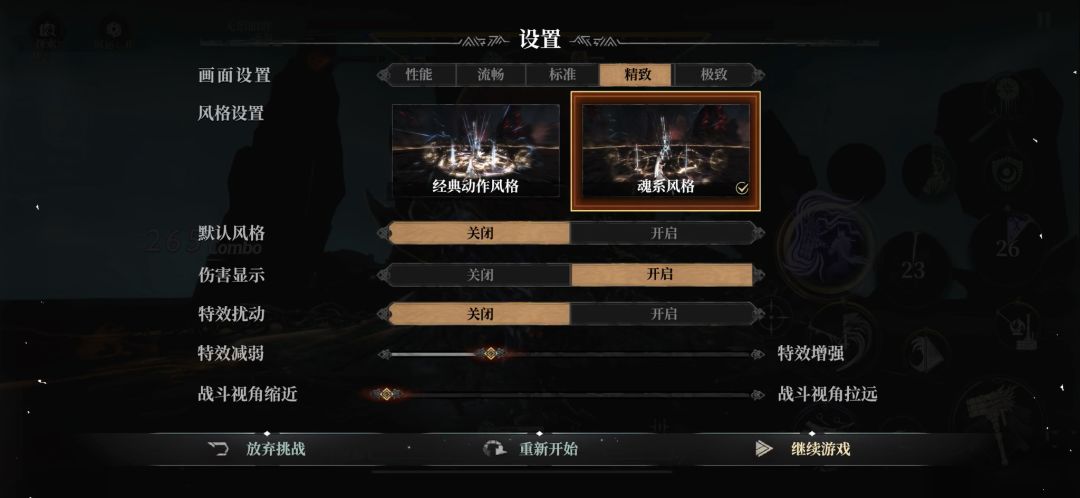
Task: Pick the 经典动作风格 thumbnail
Action: pos(476,150)
